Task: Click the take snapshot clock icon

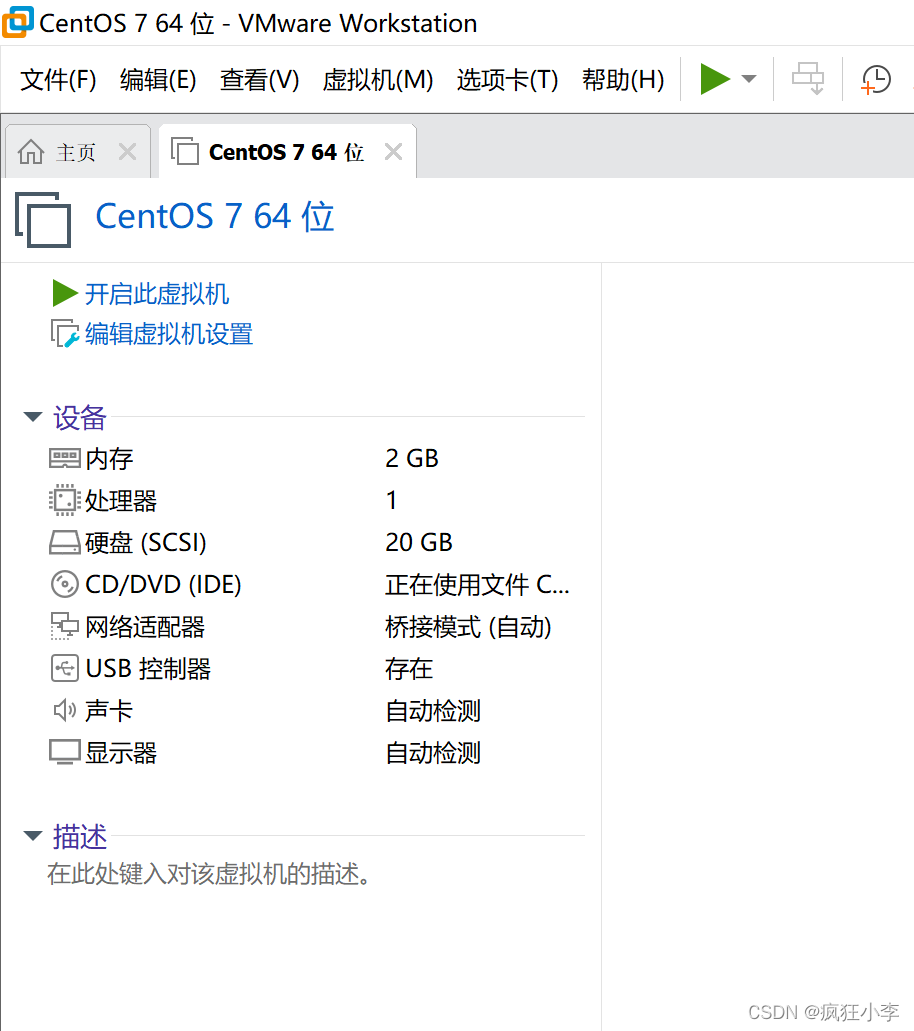Action: pos(876,80)
